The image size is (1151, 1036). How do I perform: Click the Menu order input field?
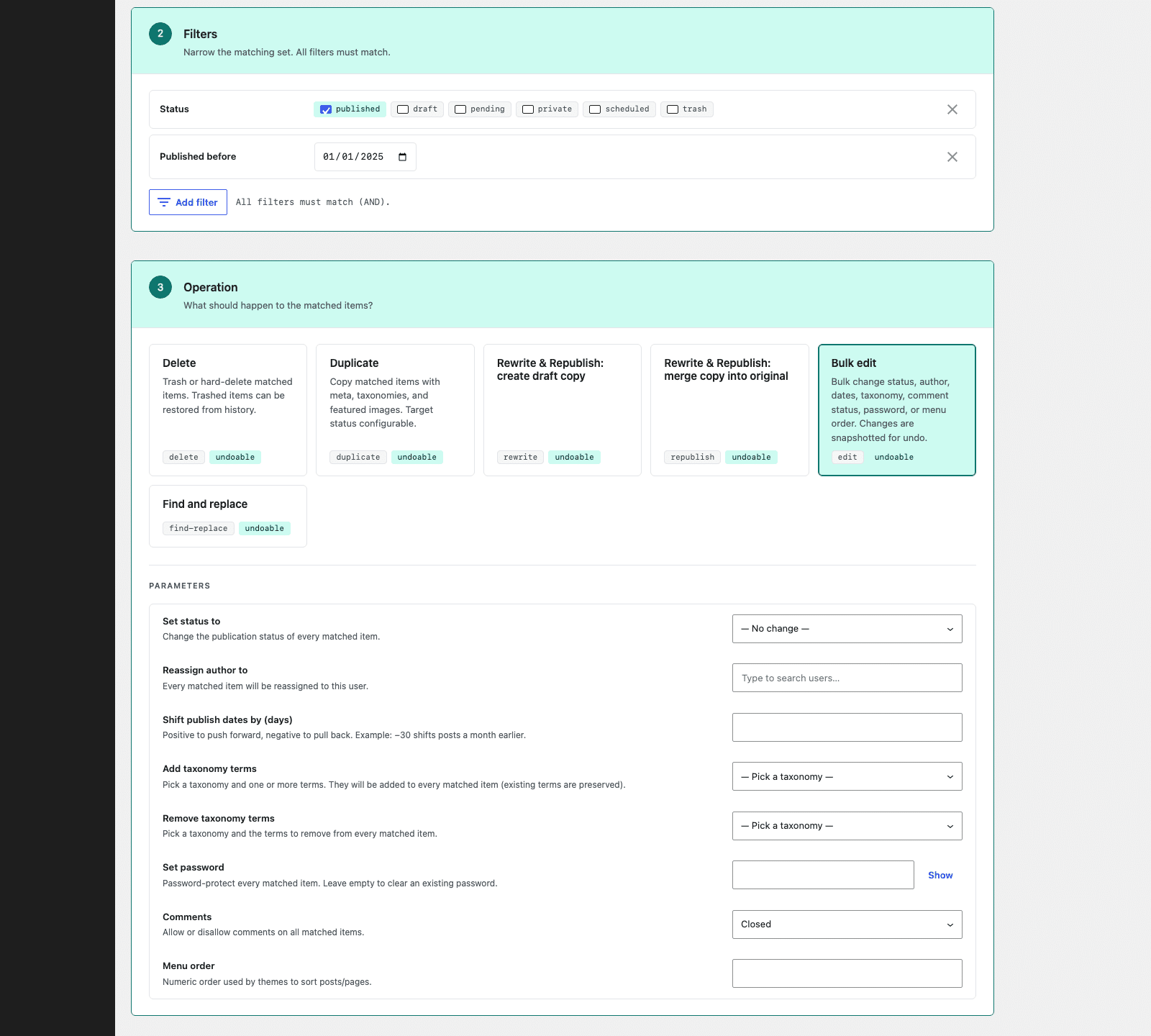(847, 973)
